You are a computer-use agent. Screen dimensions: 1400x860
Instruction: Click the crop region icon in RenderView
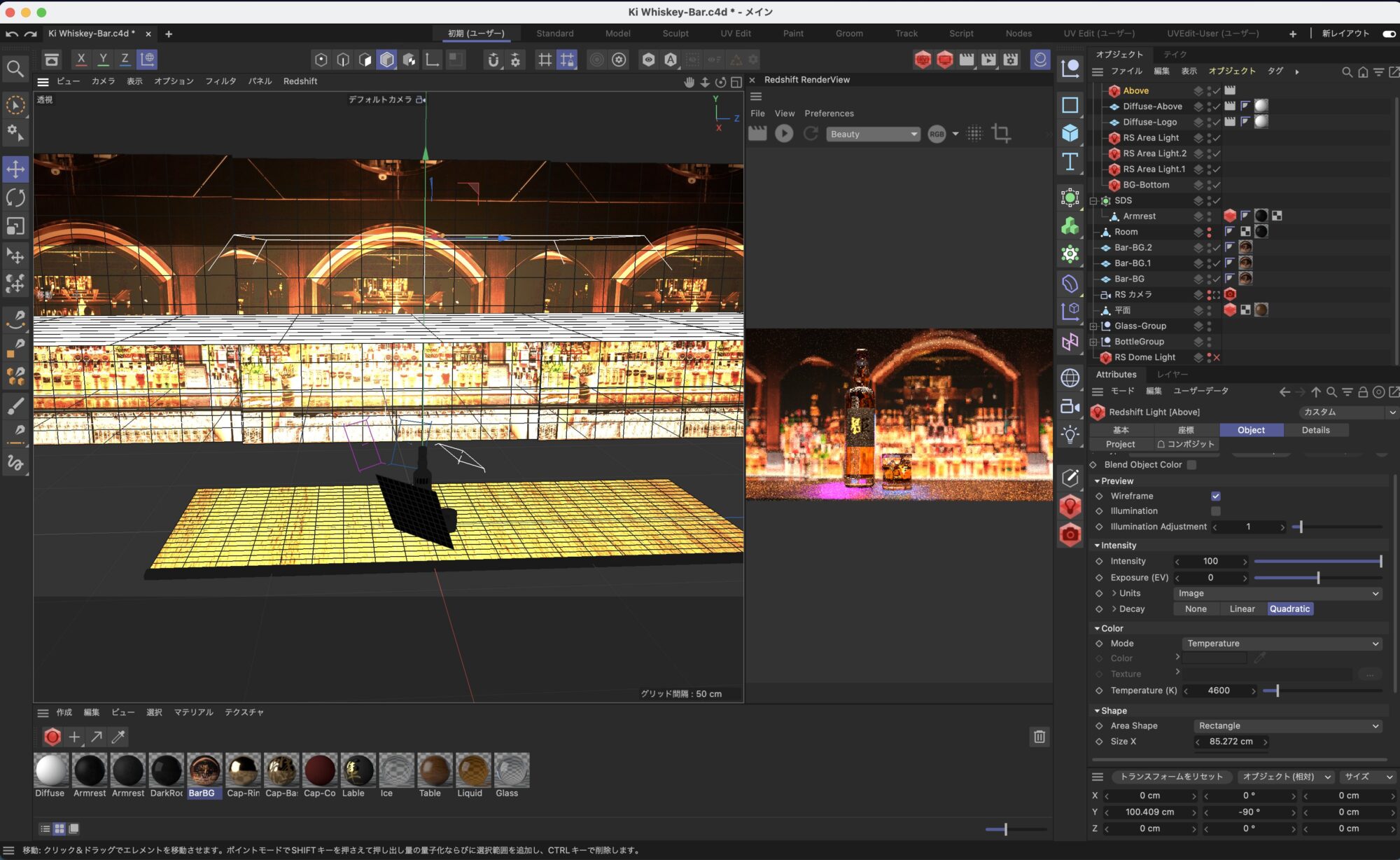pyautogui.click(x=1001, y=134)
